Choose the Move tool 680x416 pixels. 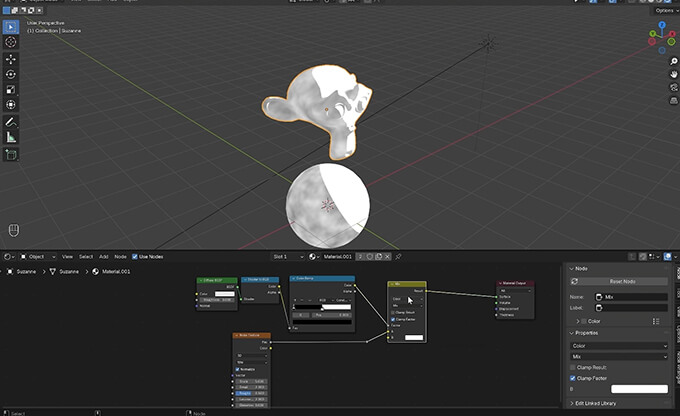pyautogui.click(x=11, y=59)
